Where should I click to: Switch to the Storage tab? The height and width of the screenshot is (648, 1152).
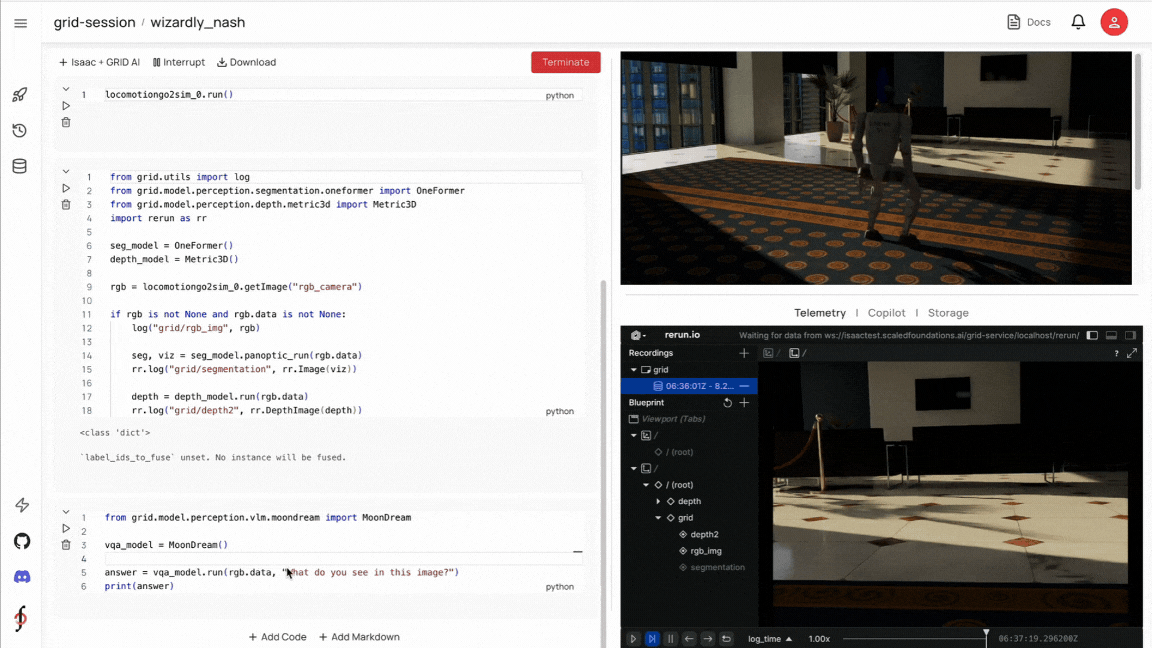point(948,313)
